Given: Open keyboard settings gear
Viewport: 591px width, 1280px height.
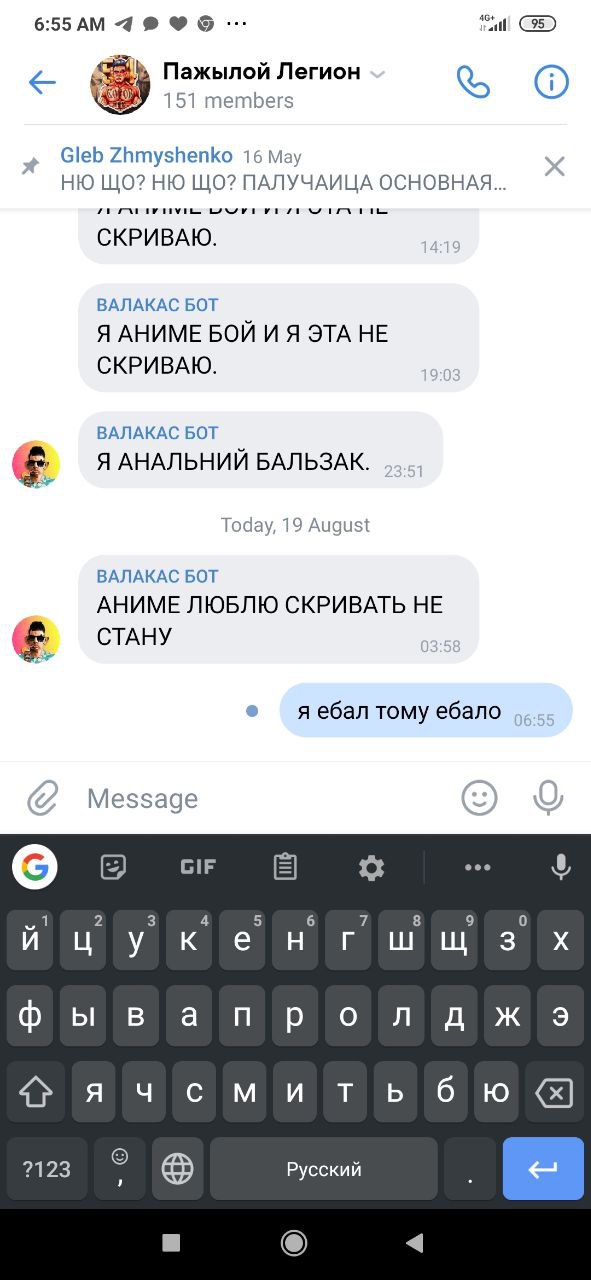Looking at the screenshot, I should point(371,867).
